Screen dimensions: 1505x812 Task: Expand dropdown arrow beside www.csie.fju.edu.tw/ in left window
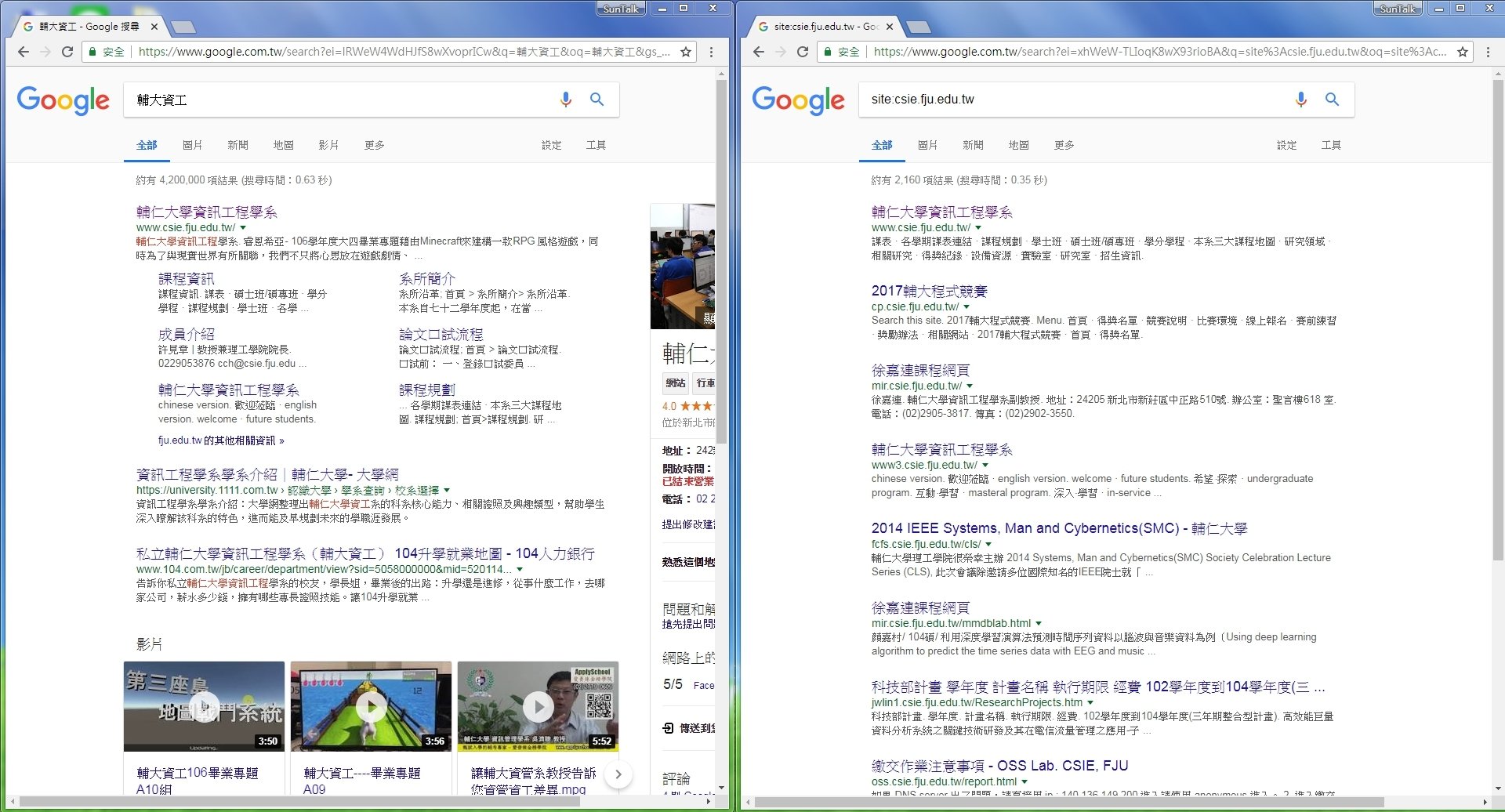pos(243,228)
